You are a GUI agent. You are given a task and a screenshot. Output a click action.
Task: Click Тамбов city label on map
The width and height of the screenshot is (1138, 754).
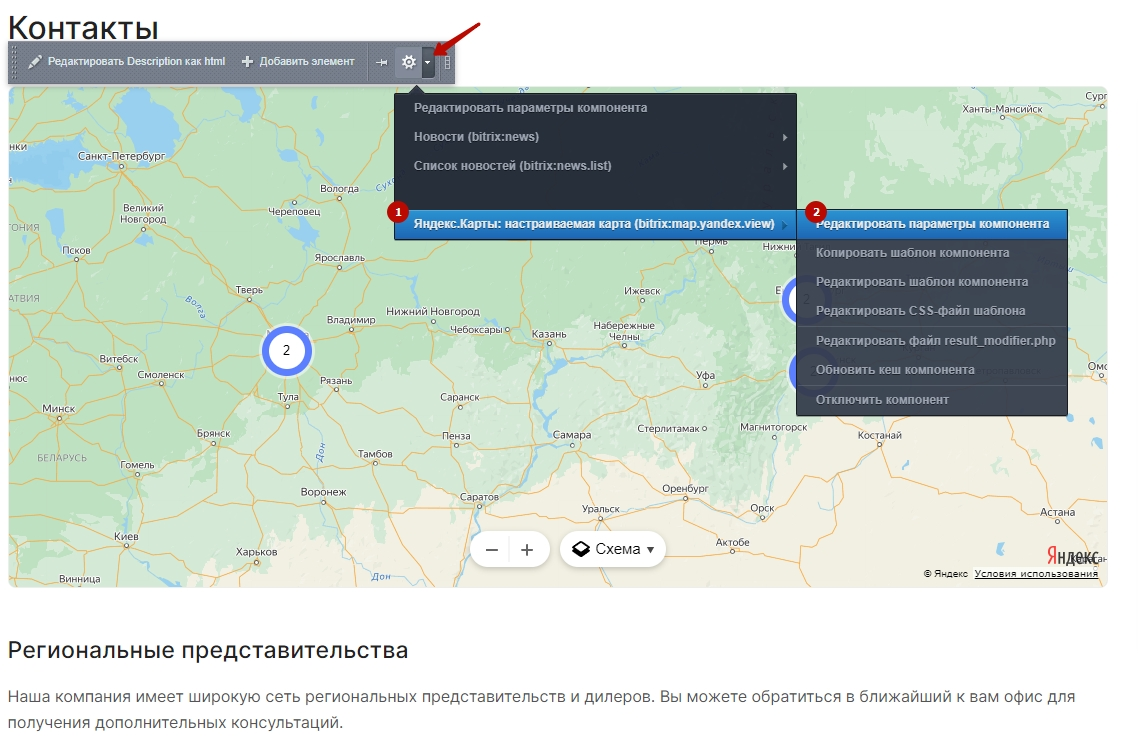(375, 454)
